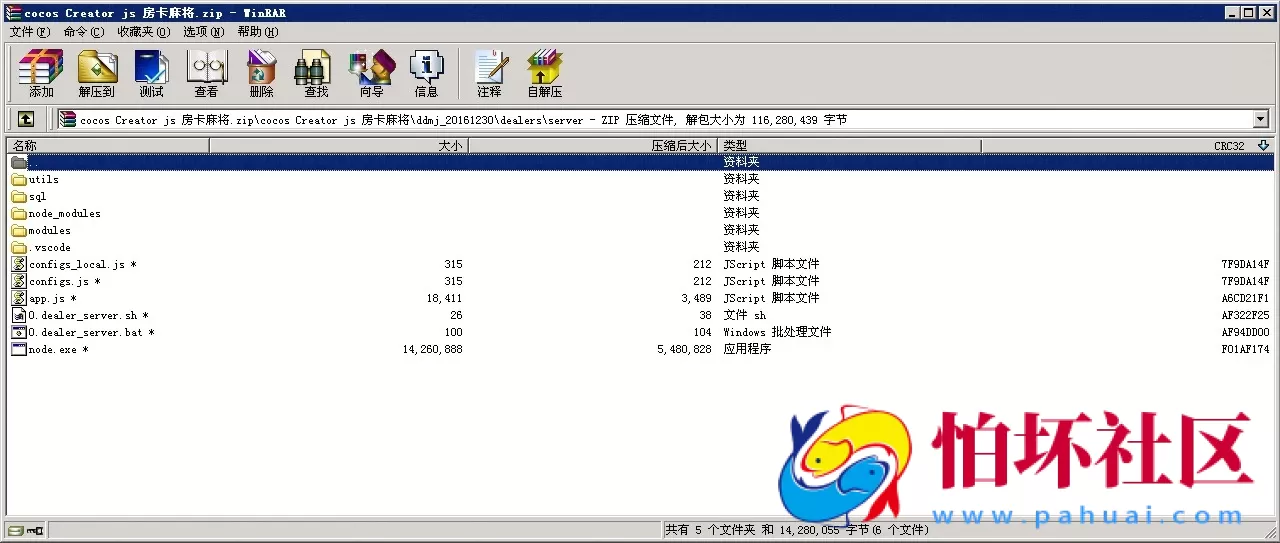Click the WinRAR title bar app icon
This screenshot has height=543, width=1280.
[x=13, y=13]
